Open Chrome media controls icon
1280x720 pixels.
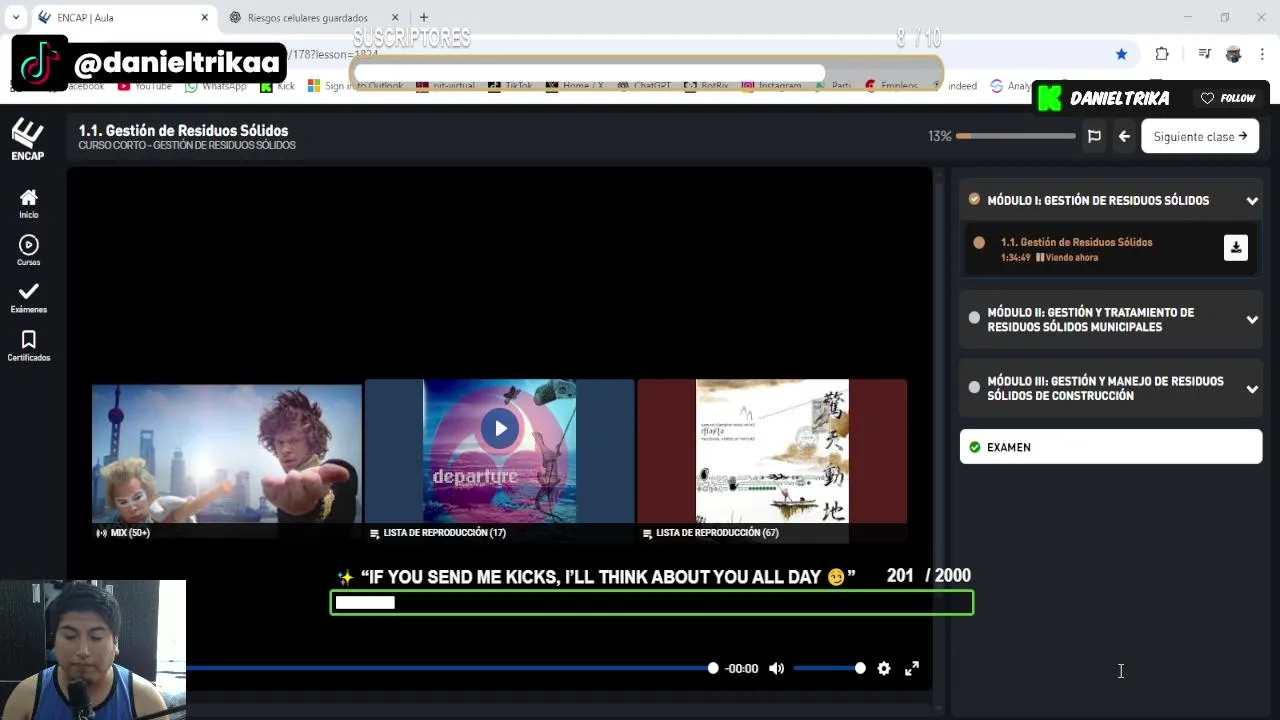[1205, 54]
